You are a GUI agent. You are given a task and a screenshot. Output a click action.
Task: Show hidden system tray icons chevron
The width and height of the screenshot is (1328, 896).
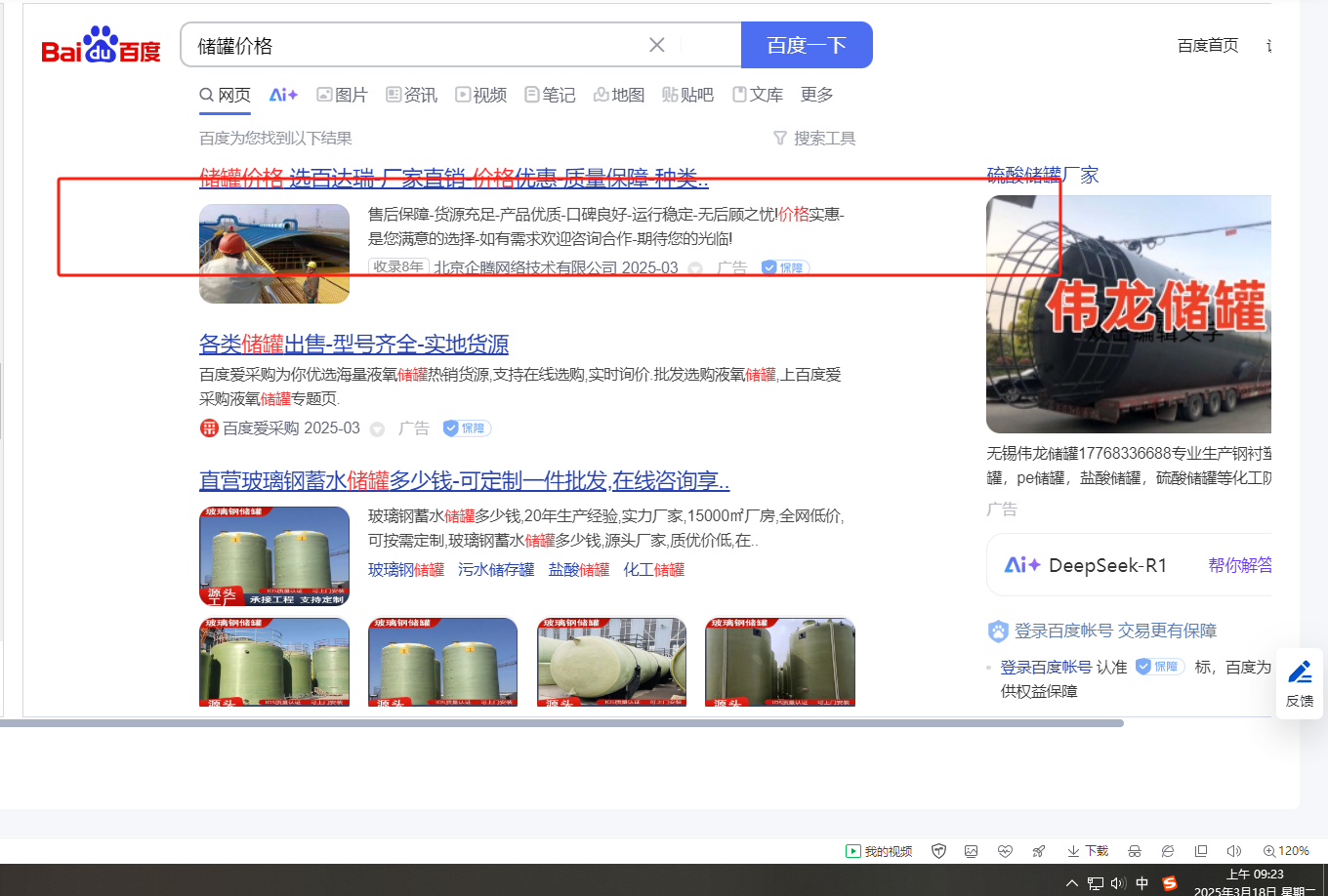(1072, 883)
